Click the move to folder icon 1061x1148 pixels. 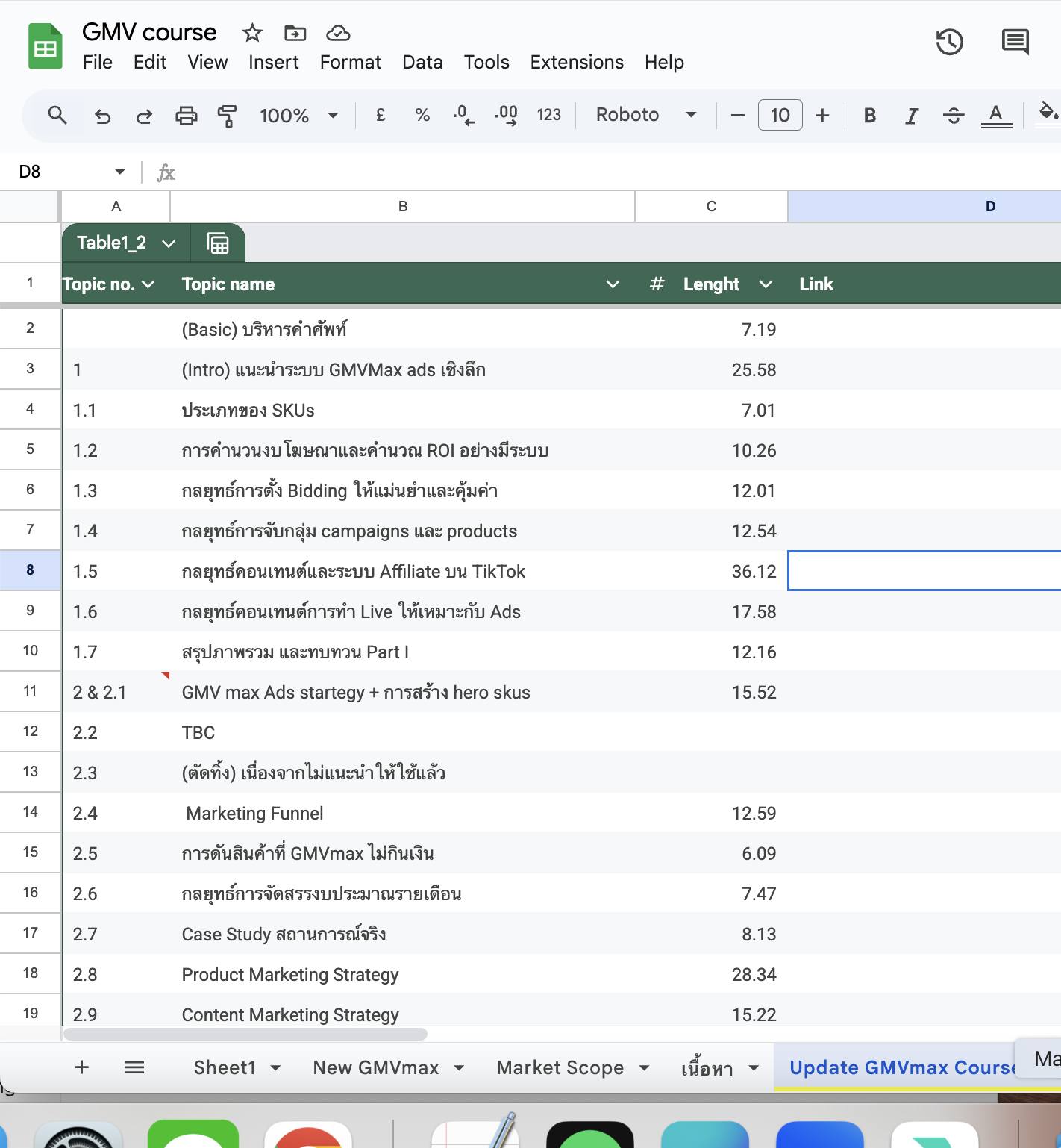pos(295,33)
